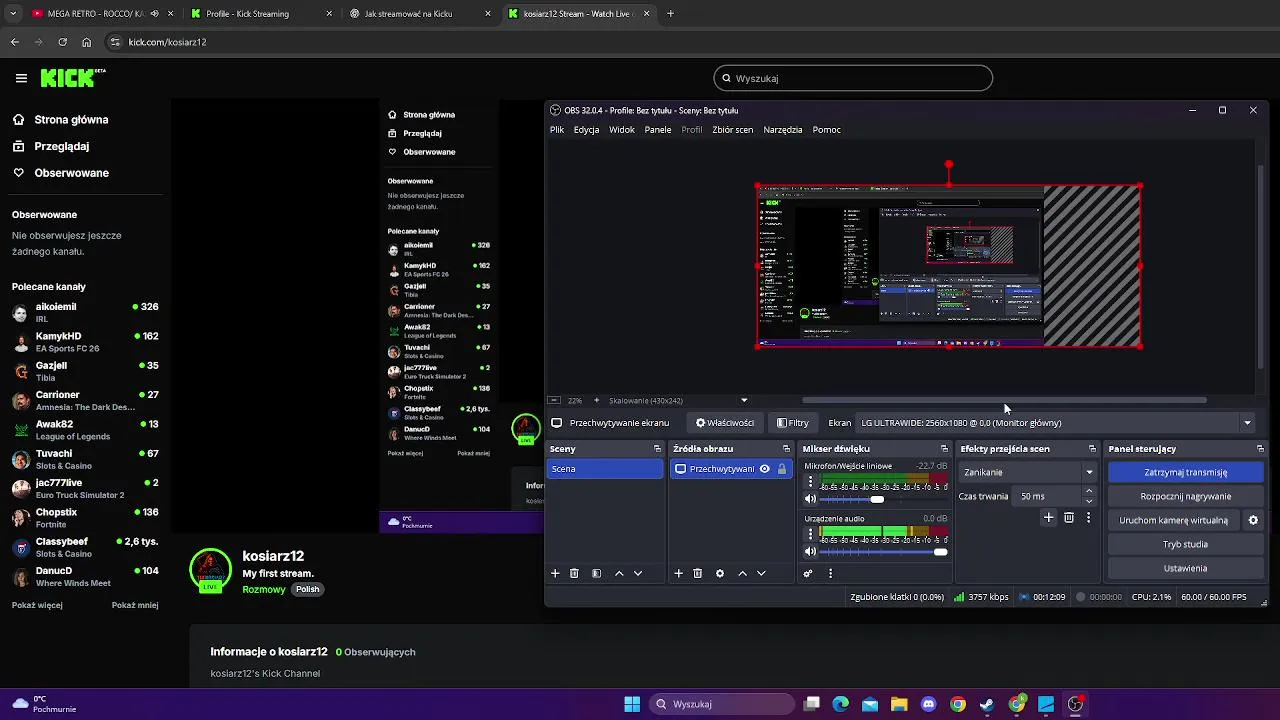Open Właściwości of selected source

coord(725,423)
